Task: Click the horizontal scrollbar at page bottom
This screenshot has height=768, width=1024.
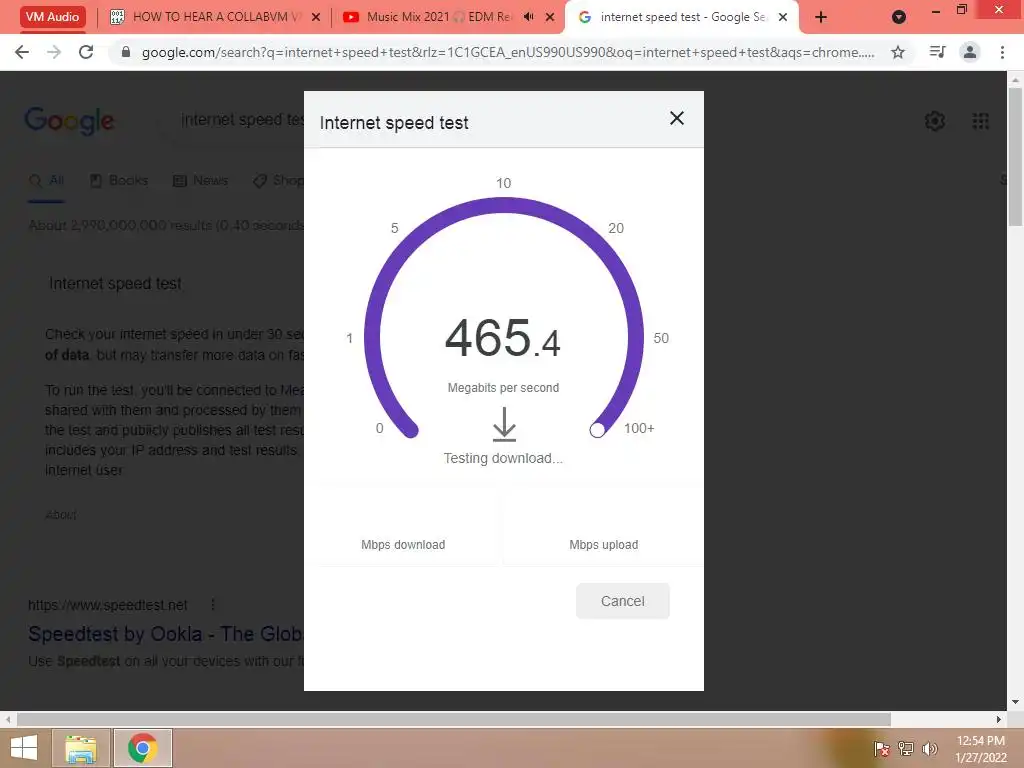Action: click(454, 719)
